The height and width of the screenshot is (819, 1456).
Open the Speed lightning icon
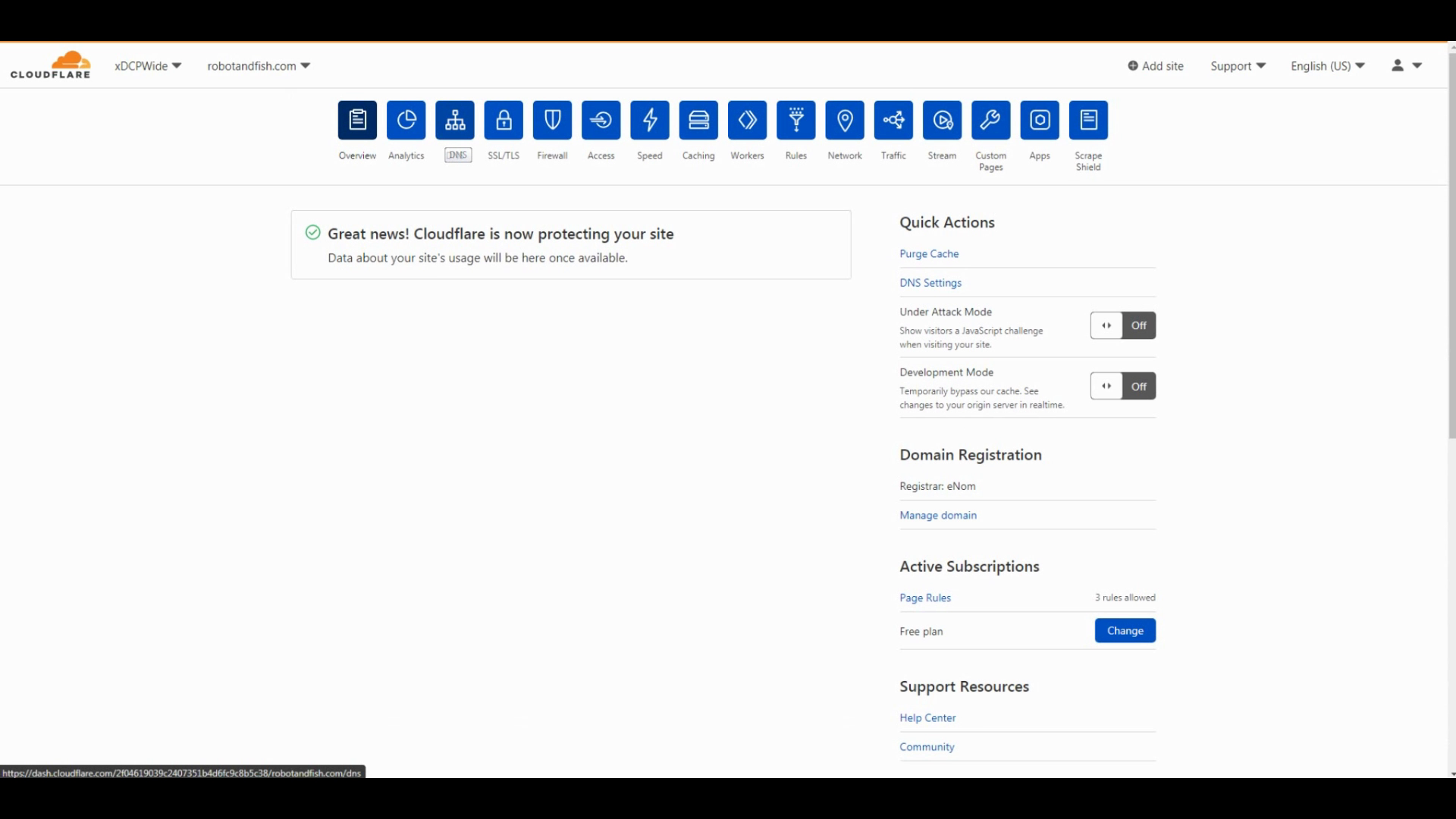point(650,120)
